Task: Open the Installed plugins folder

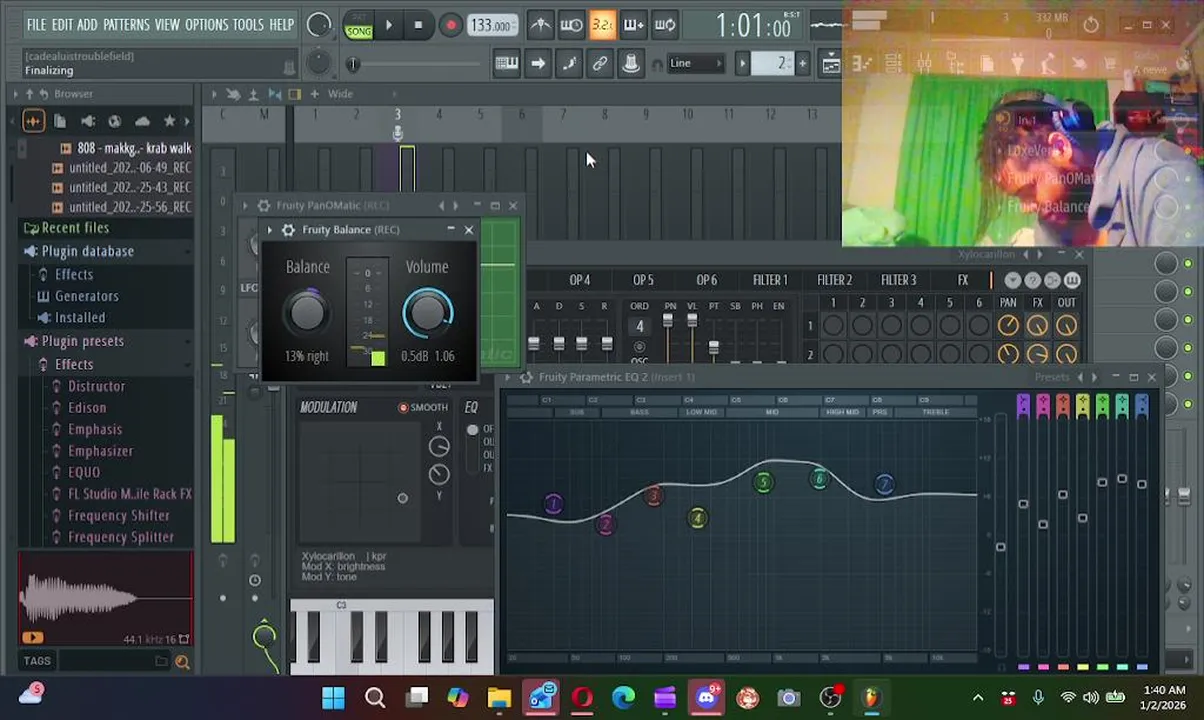Action: coord(80,318)
